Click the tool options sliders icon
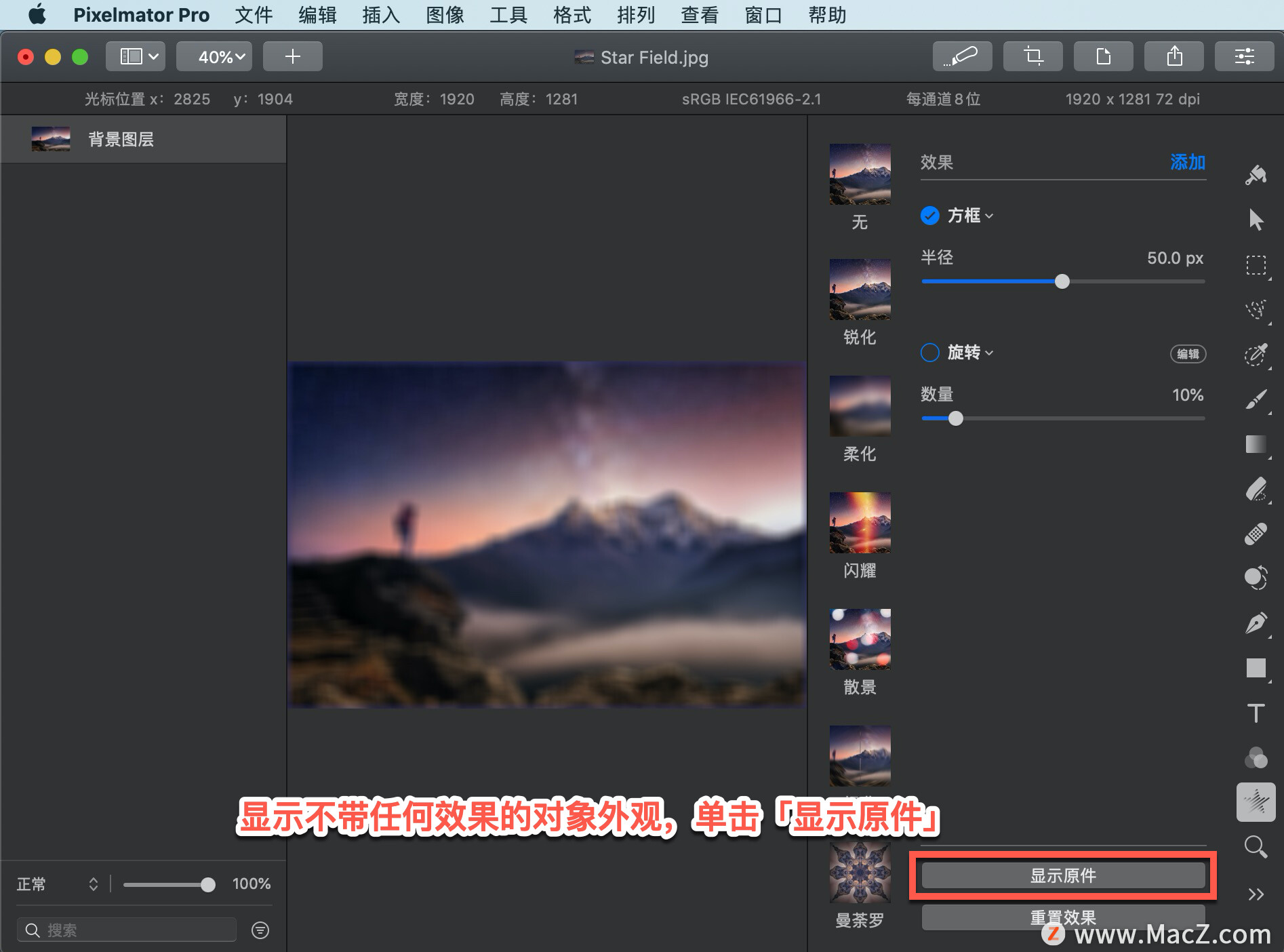The image size is (1284, 952). pos(1245,56)
